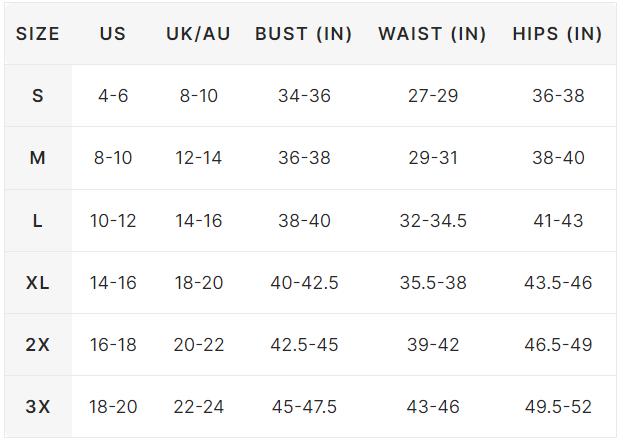
Task: Select the 40-42.5 bust measurement cell
Action: coord(304,283)
